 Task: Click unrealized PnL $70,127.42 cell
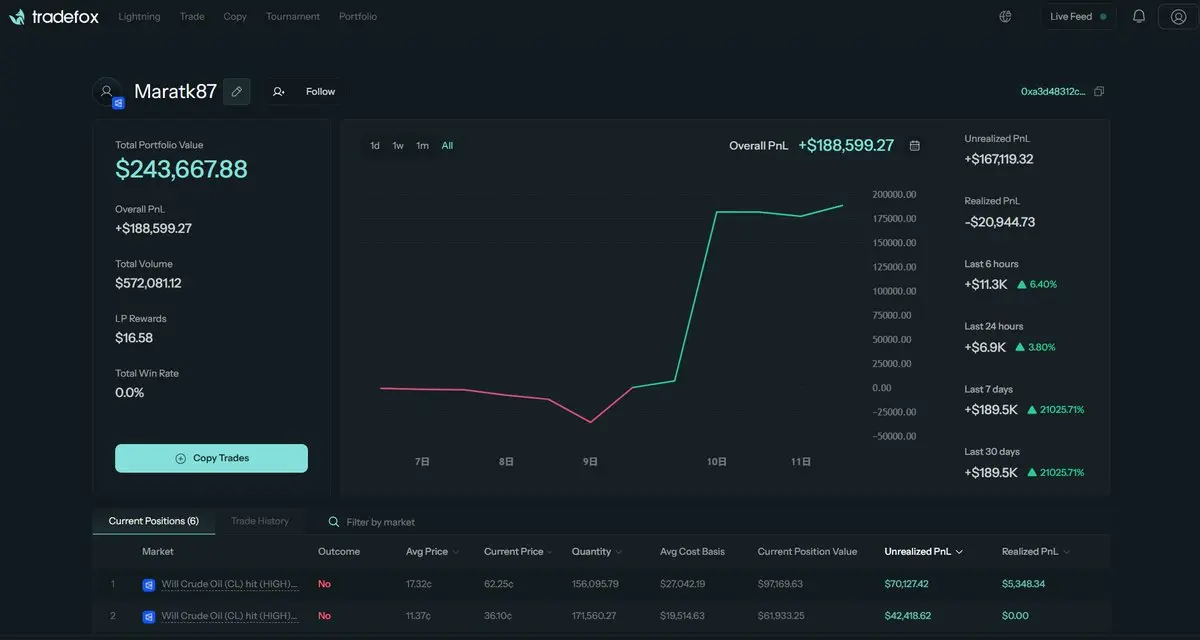(907, 584)
